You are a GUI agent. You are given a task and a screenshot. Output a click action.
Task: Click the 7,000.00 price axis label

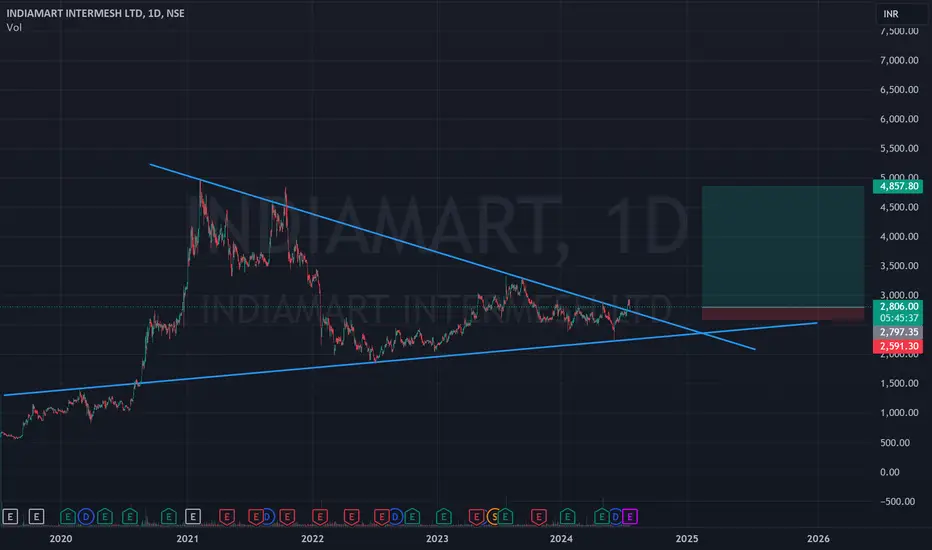(x=899, y=60)
